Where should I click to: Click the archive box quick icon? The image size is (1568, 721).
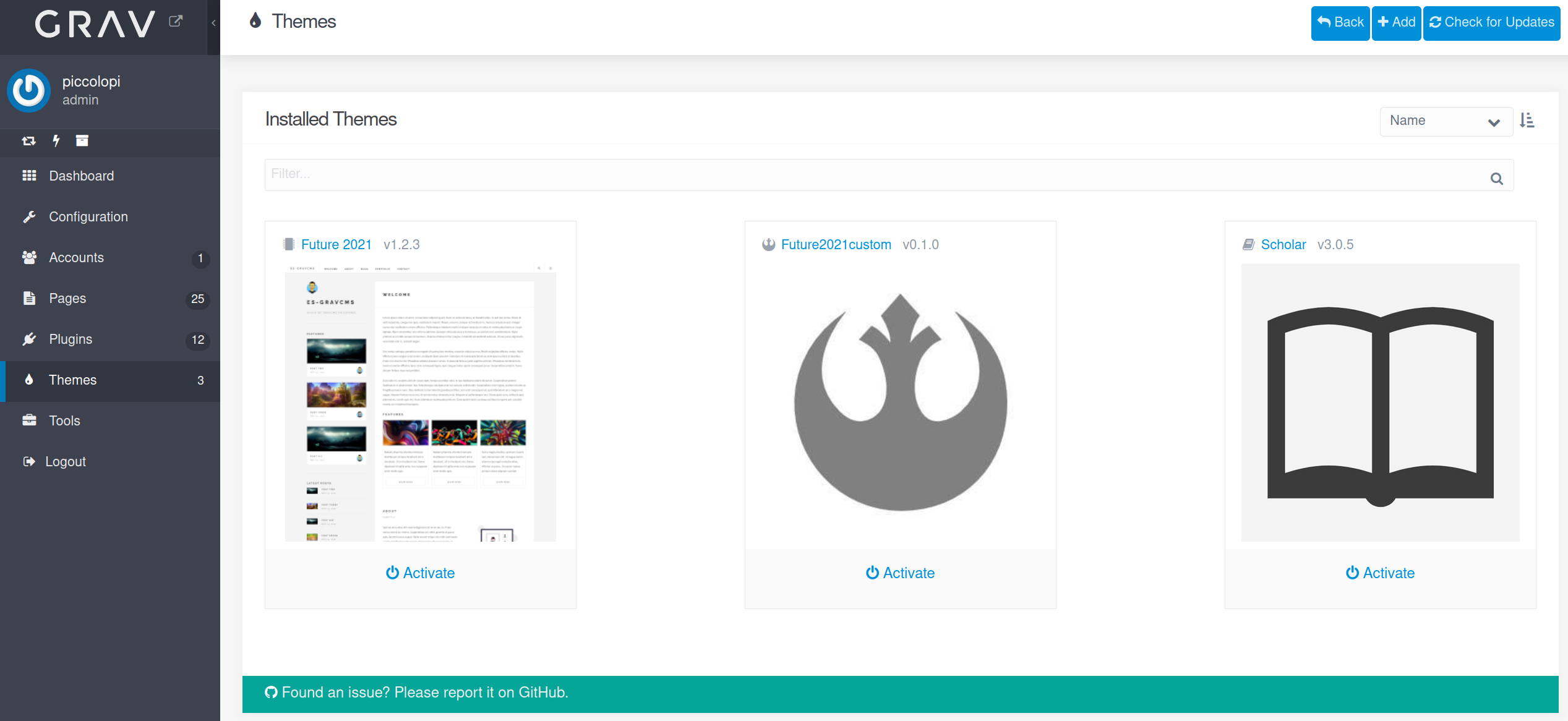82,141
